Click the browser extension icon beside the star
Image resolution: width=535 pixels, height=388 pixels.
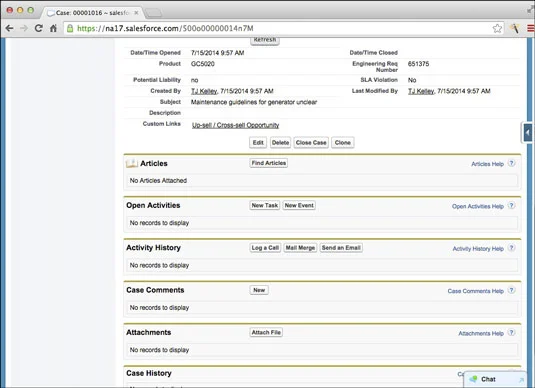click(x=515, y=28)
